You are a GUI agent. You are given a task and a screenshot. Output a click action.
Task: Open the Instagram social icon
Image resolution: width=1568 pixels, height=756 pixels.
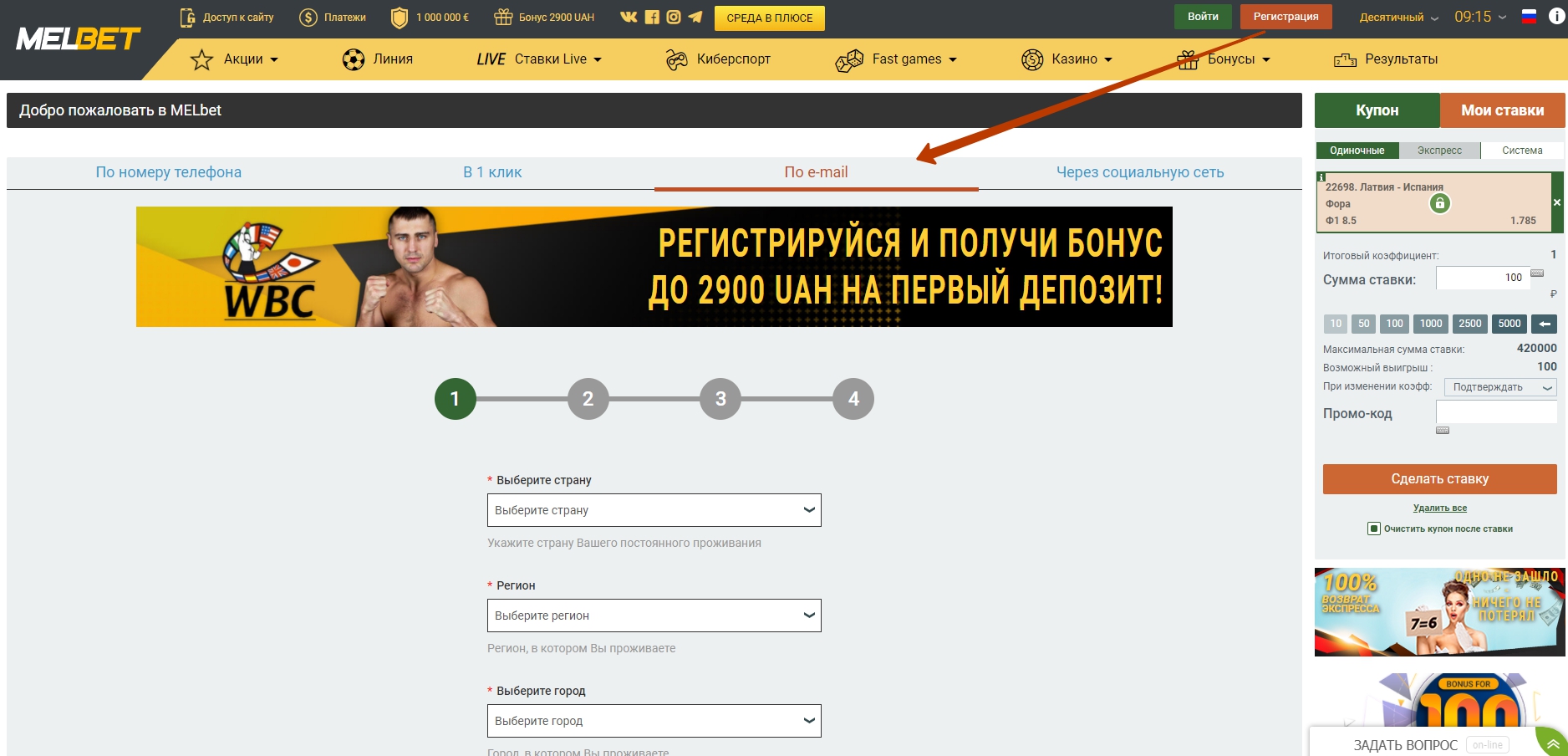[674, 17]
